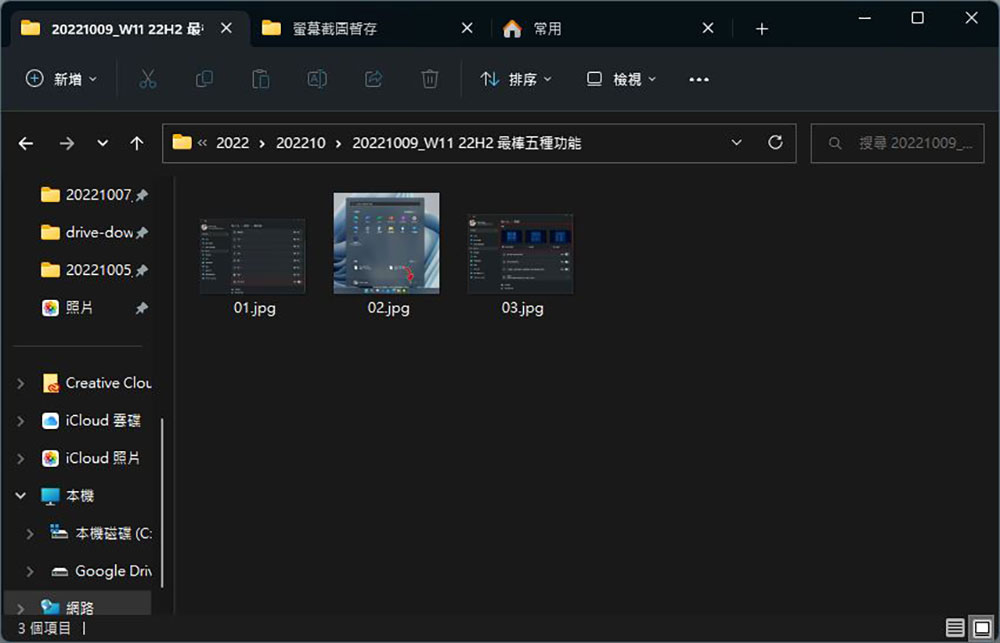The width and height of the screenshot is (1000, 643).
Task: Click the Cut scissors icon
Action: click(147, 79)
